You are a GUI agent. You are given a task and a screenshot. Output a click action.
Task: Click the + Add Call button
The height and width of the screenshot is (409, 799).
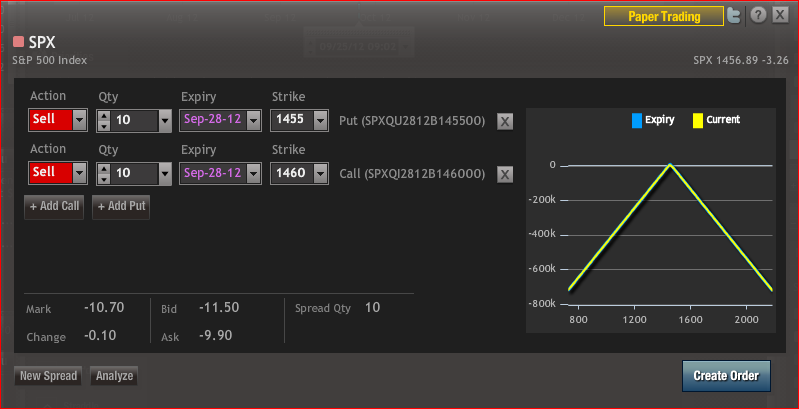coord(54,207)
